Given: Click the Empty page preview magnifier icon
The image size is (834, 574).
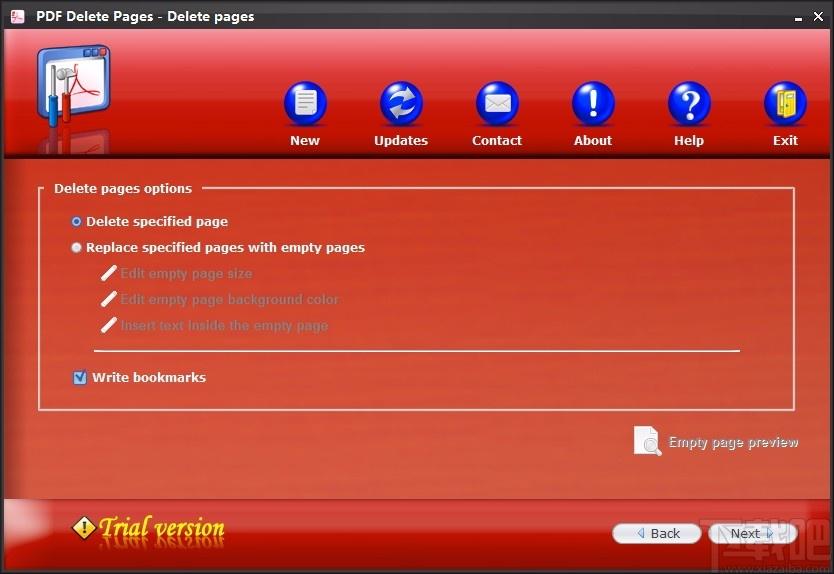Looking at the screenshot, I should coord(647,441).
